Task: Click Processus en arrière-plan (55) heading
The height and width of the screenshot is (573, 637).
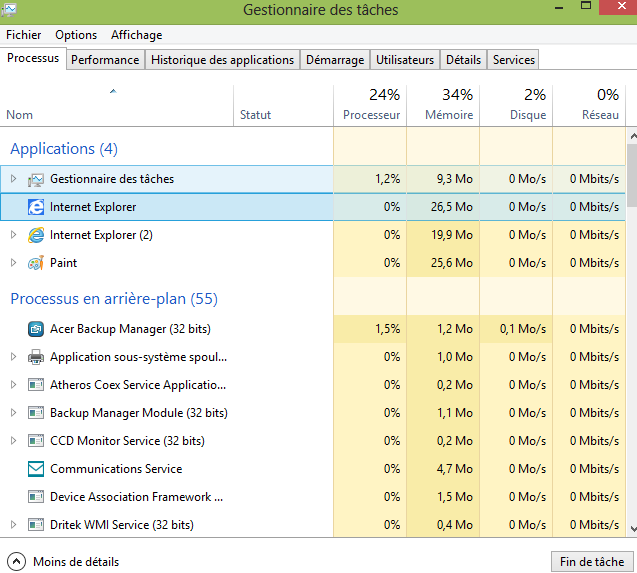Action: point(114,299)
